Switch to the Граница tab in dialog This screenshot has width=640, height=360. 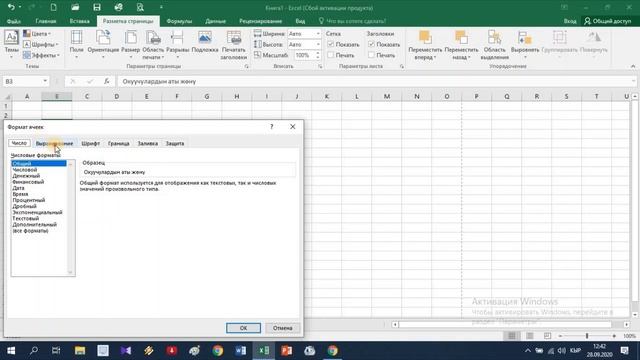119,143
